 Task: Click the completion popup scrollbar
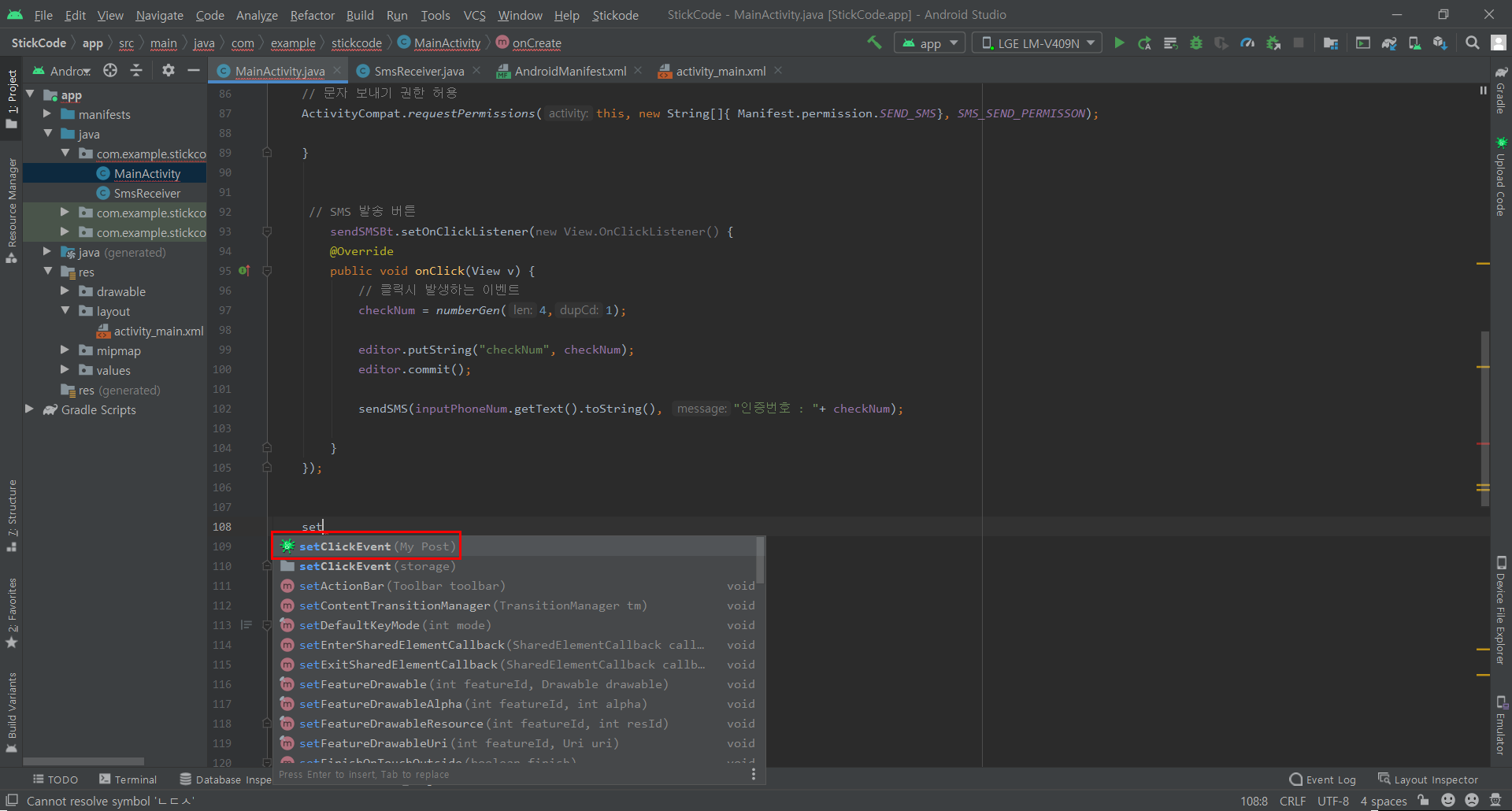coord(760,561)
